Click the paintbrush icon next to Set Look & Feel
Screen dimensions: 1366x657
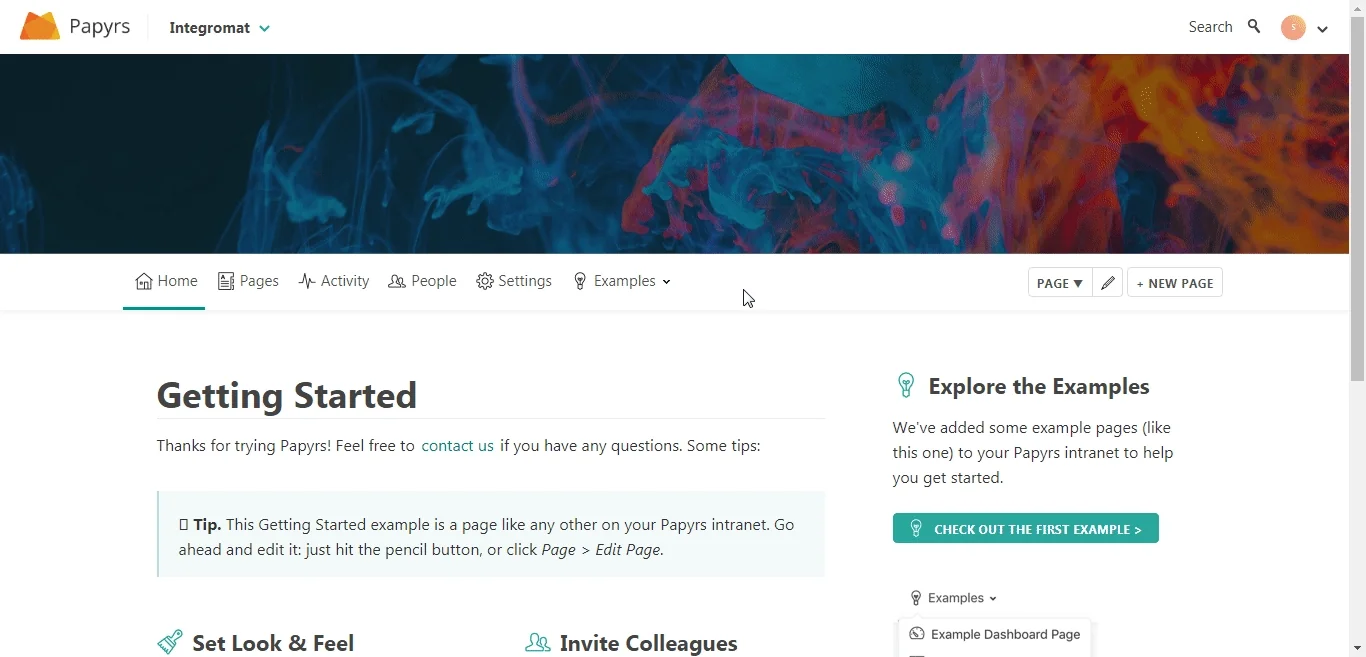170,642
